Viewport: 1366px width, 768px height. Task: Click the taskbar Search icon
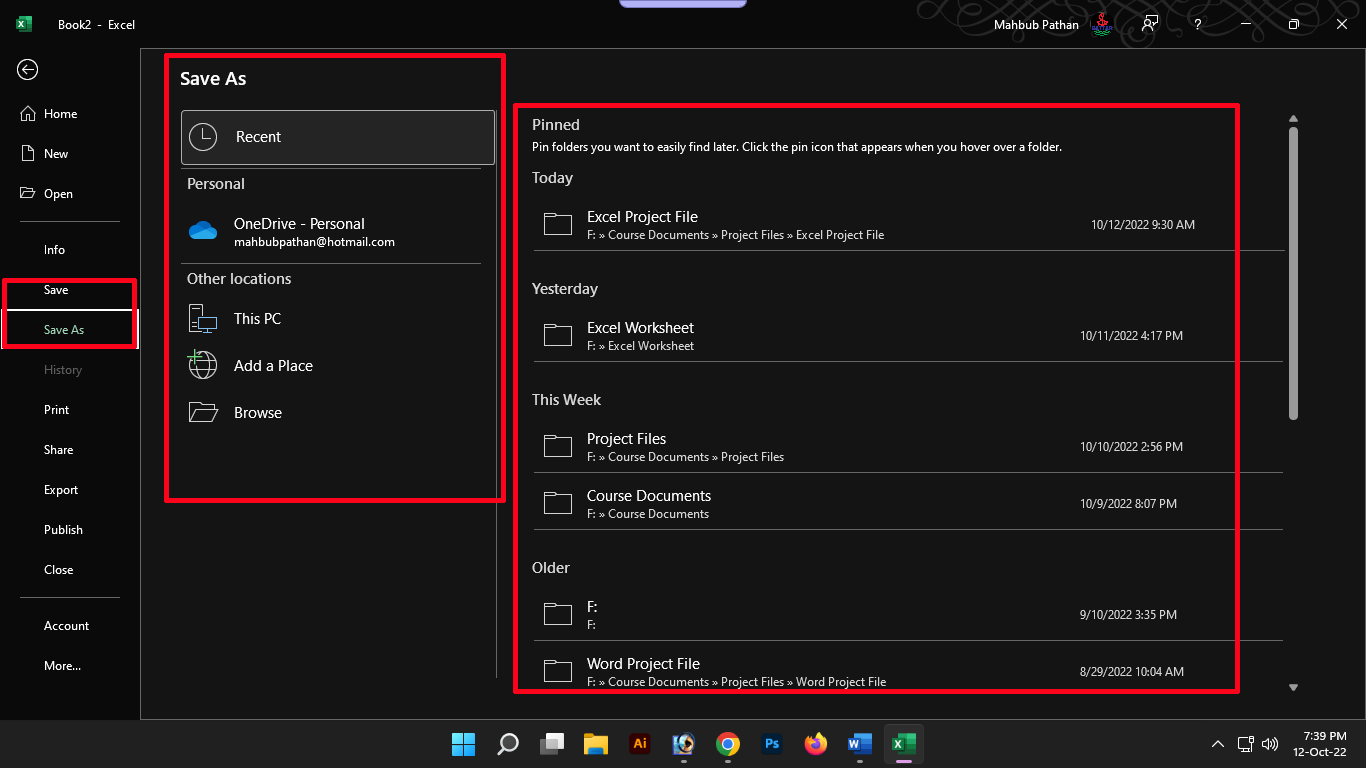[508, 744]
